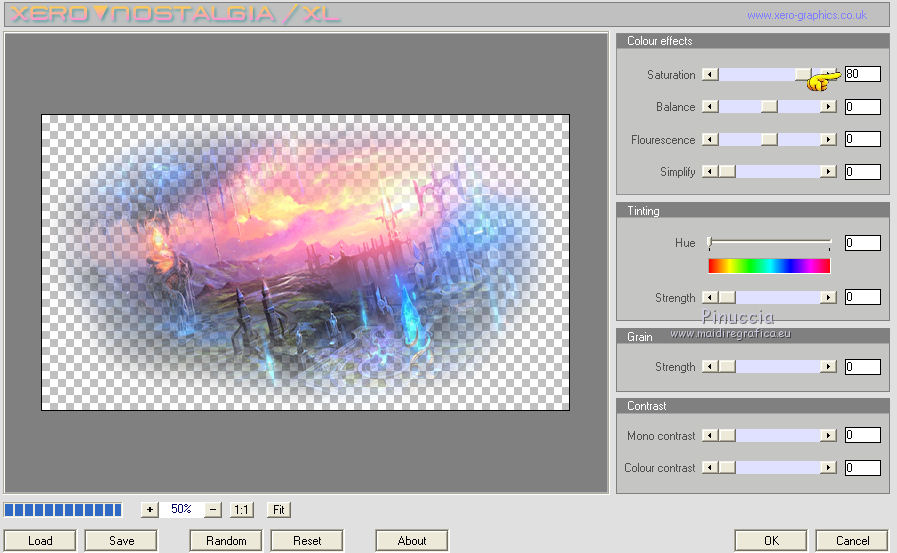Click the left arrow of the Mono contrast slider
897x553 pixels.
coord(710,435)
